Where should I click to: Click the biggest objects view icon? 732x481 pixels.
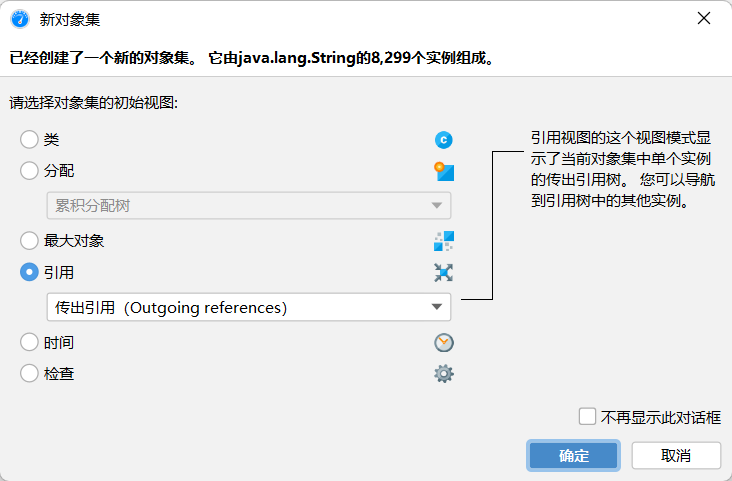point(444,241)
